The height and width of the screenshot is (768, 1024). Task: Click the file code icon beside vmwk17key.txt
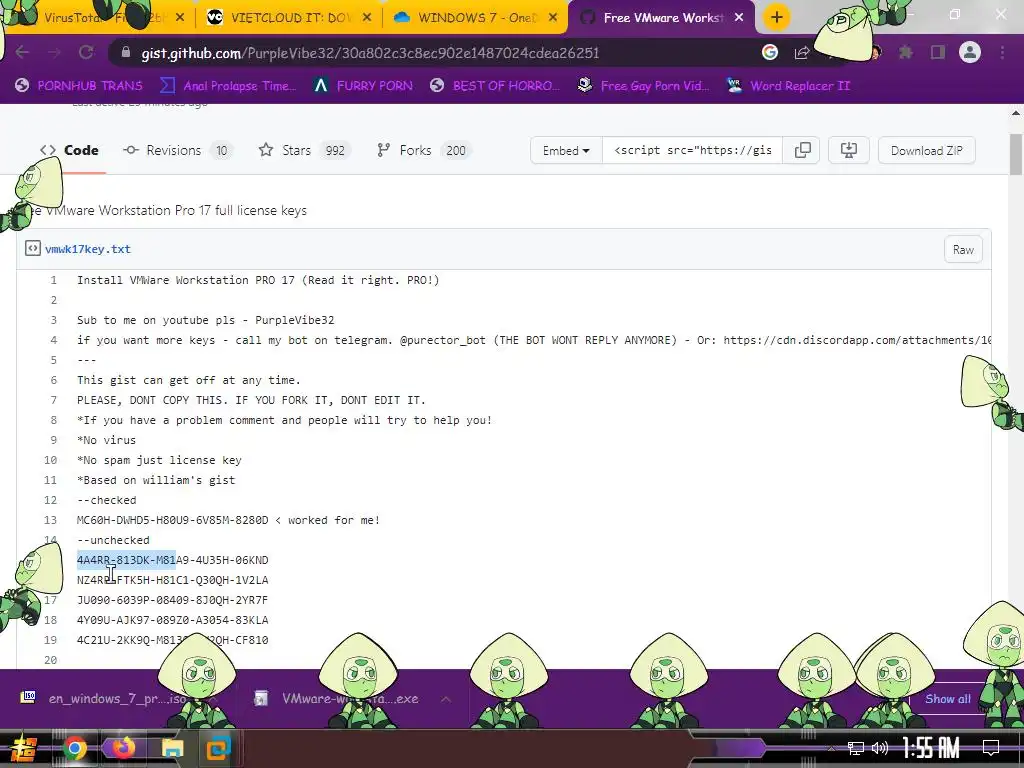[x=33, y=248]
